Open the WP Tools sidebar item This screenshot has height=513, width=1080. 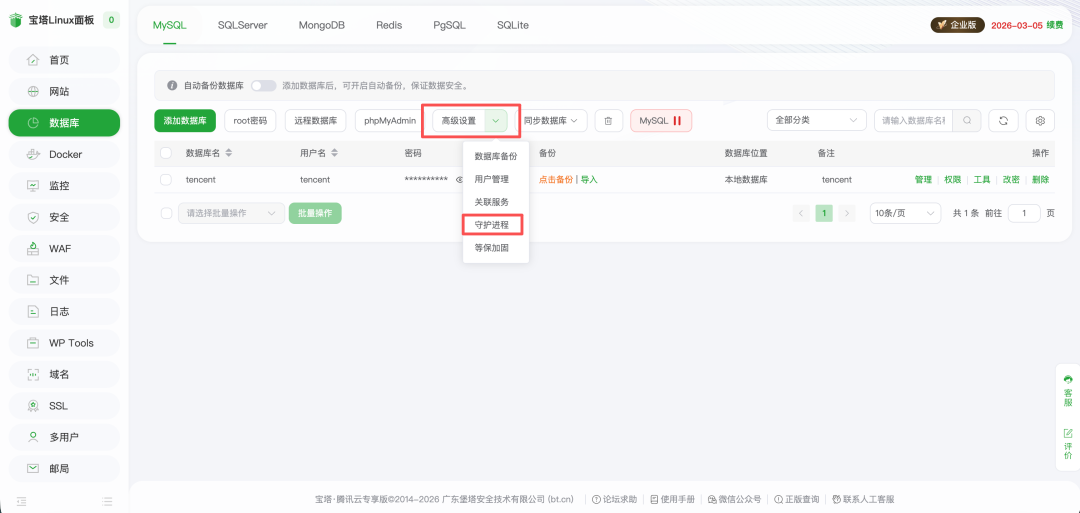64,343
